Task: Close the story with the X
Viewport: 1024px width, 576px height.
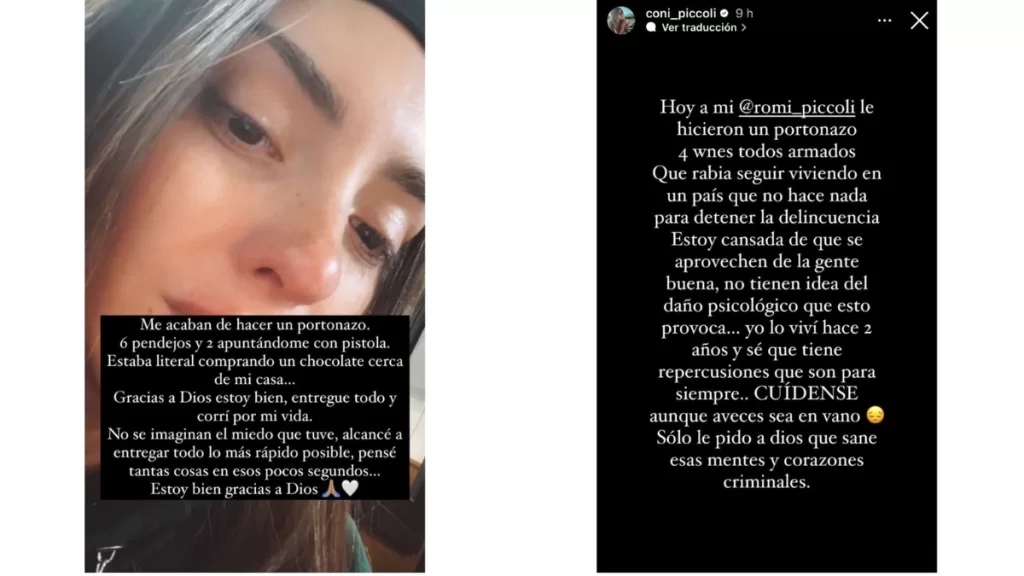Action: click(920, 21)
